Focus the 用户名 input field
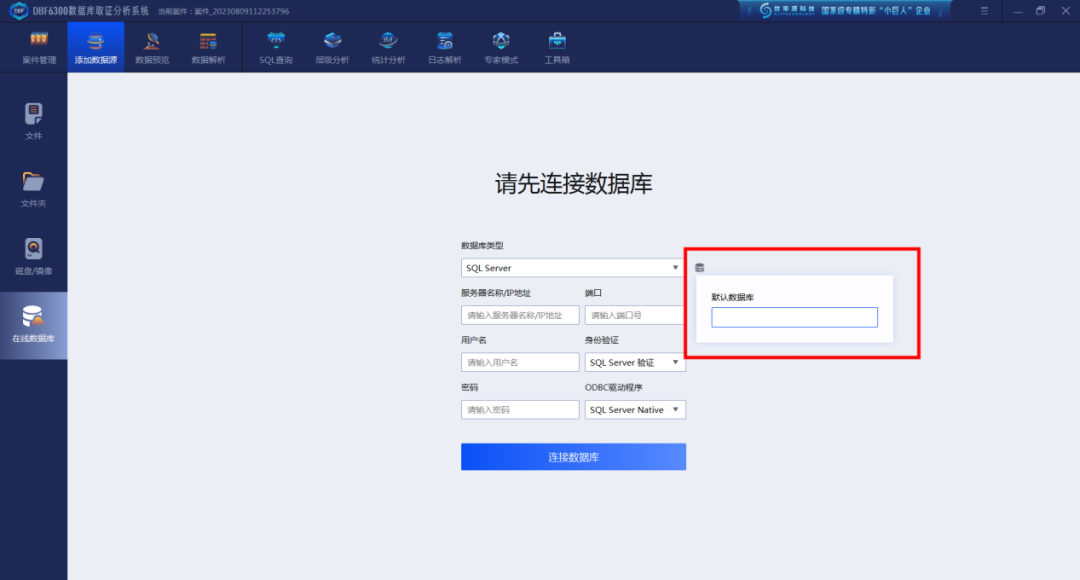The image size is (1080, 580). click(x=520, y=362)
